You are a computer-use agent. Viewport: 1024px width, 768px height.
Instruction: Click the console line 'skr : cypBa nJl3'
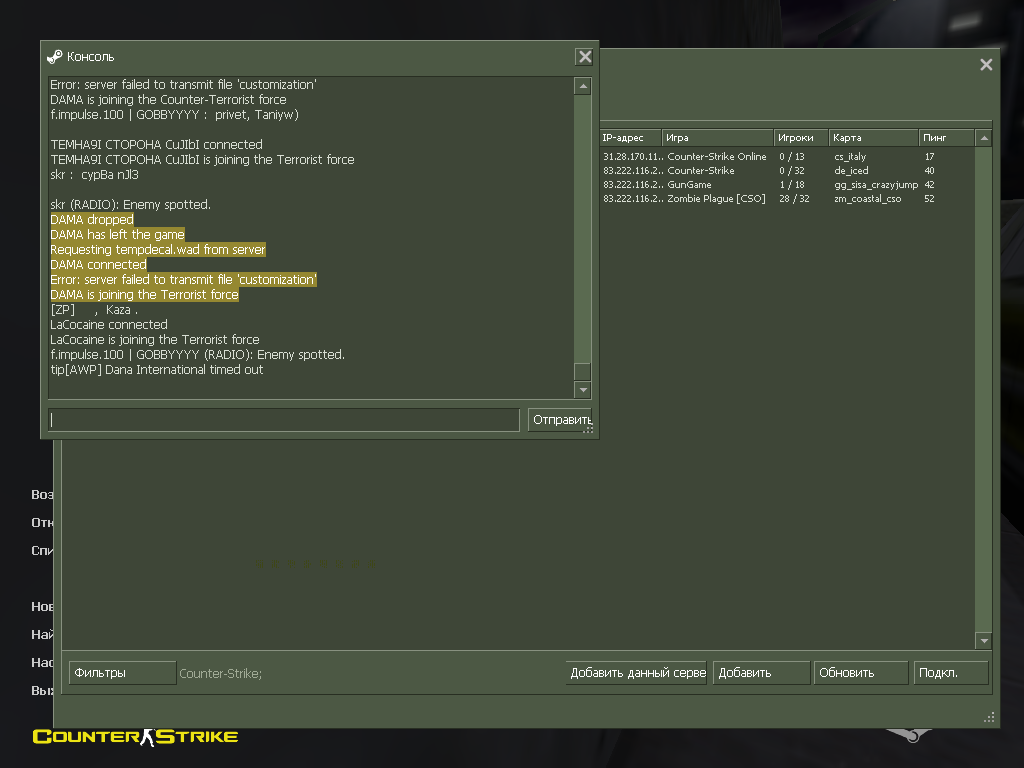click(x=95, y=175)
